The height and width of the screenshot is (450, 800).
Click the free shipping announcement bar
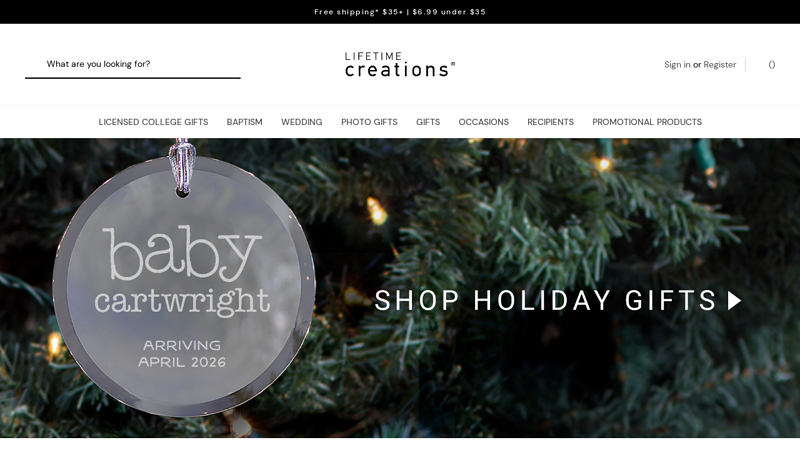[400, 12]
